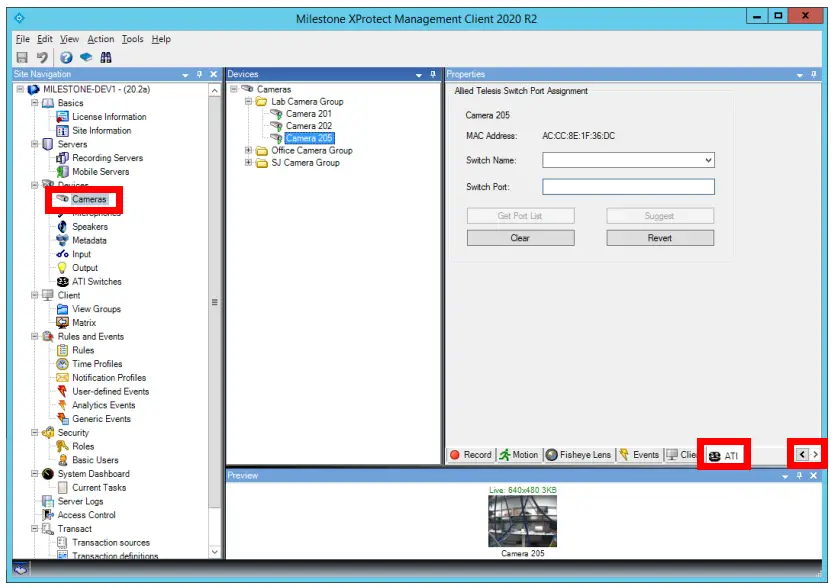
Task: Click the Milestone logo in title bar
Action: 20,18
